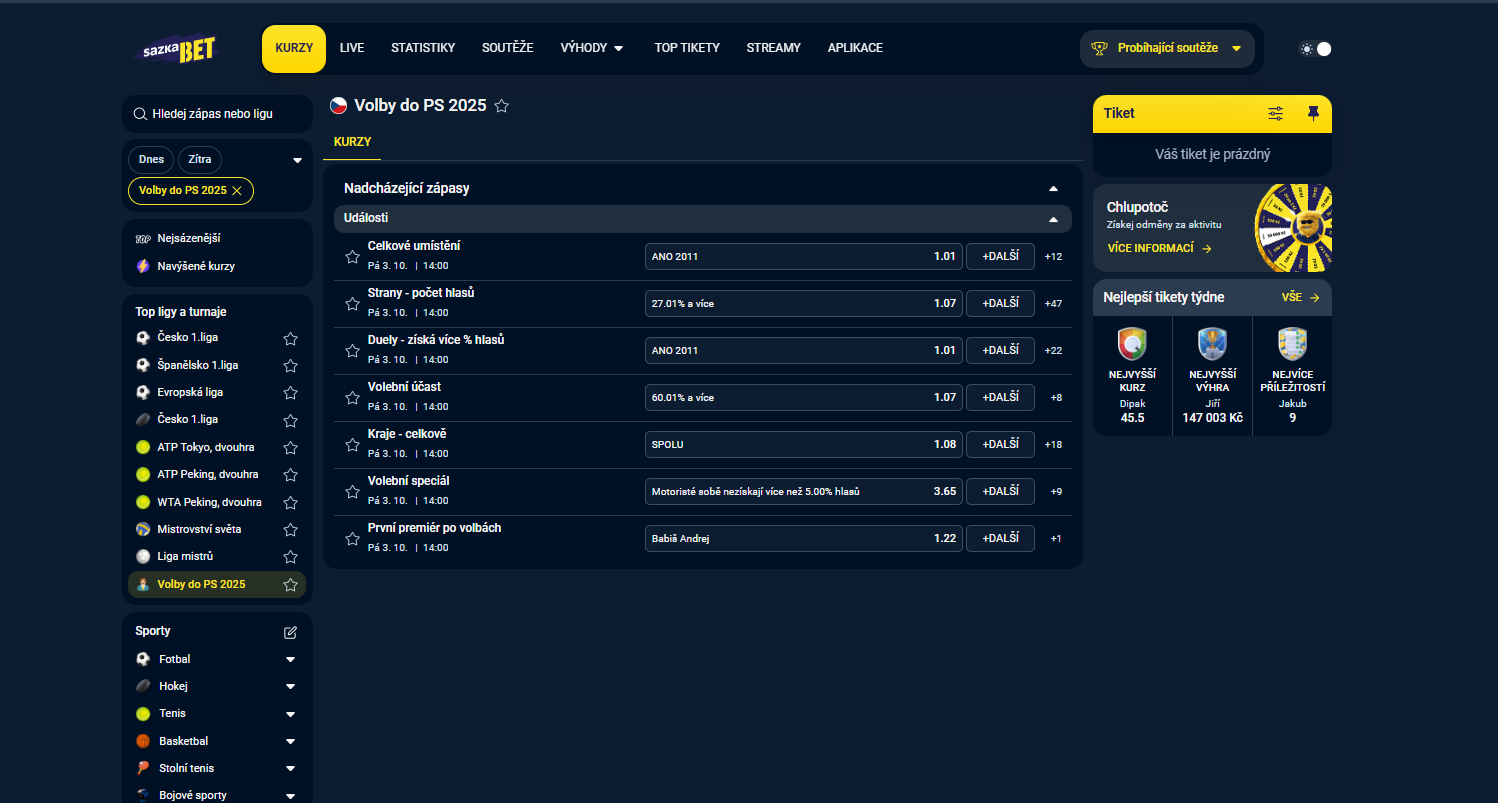
Task: Star the Celkové umístění event
Action: point(352,257)
